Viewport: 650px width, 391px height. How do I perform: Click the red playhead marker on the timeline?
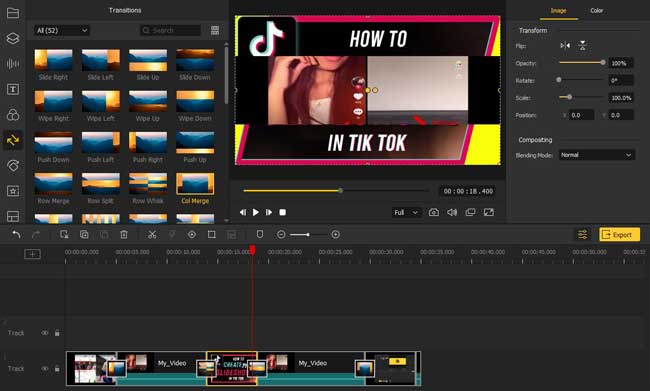(x=252, y=250)
